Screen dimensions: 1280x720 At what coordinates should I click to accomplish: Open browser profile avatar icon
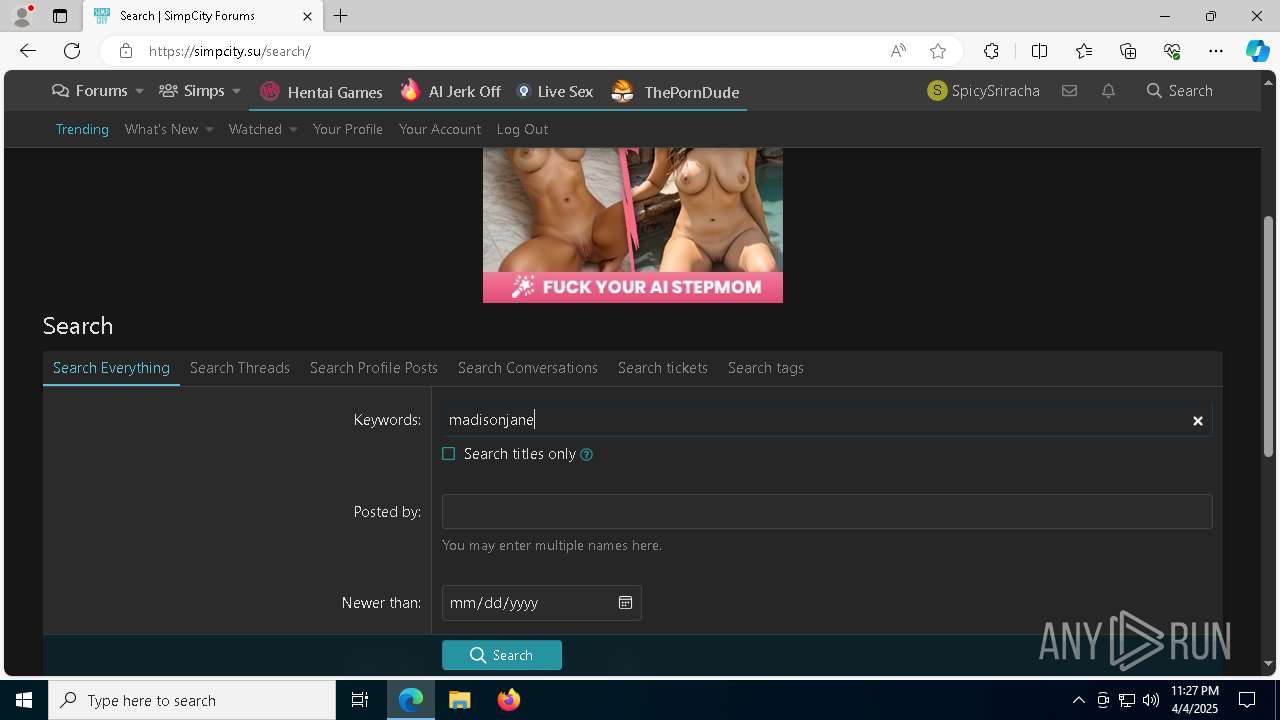point(22,16)
